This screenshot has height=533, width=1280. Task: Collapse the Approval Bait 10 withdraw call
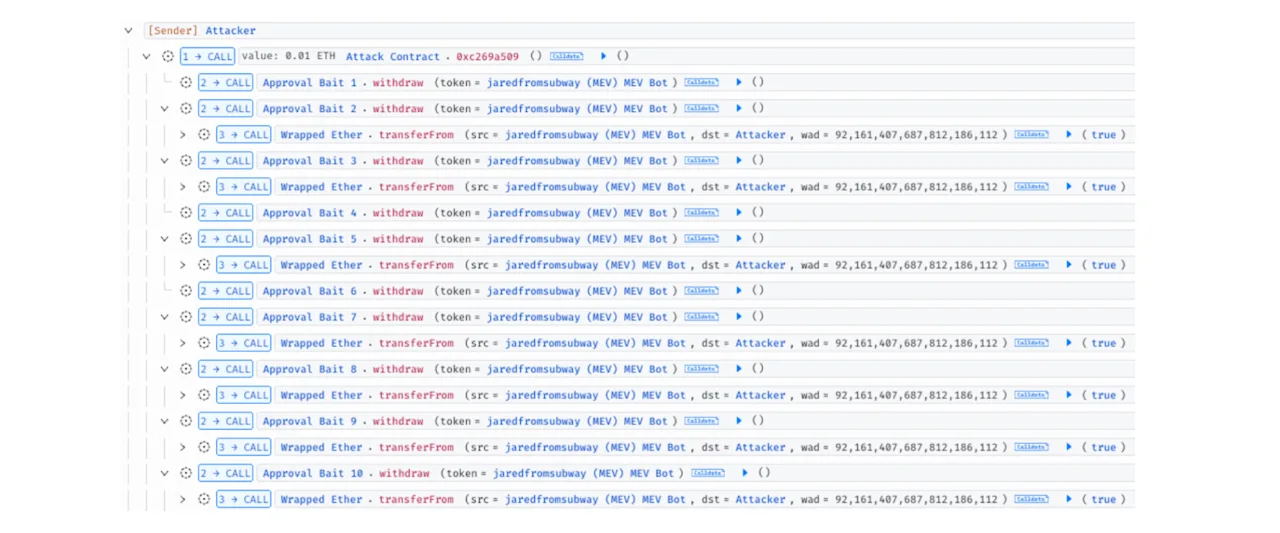pyautogui.click(x=165, y=473)
